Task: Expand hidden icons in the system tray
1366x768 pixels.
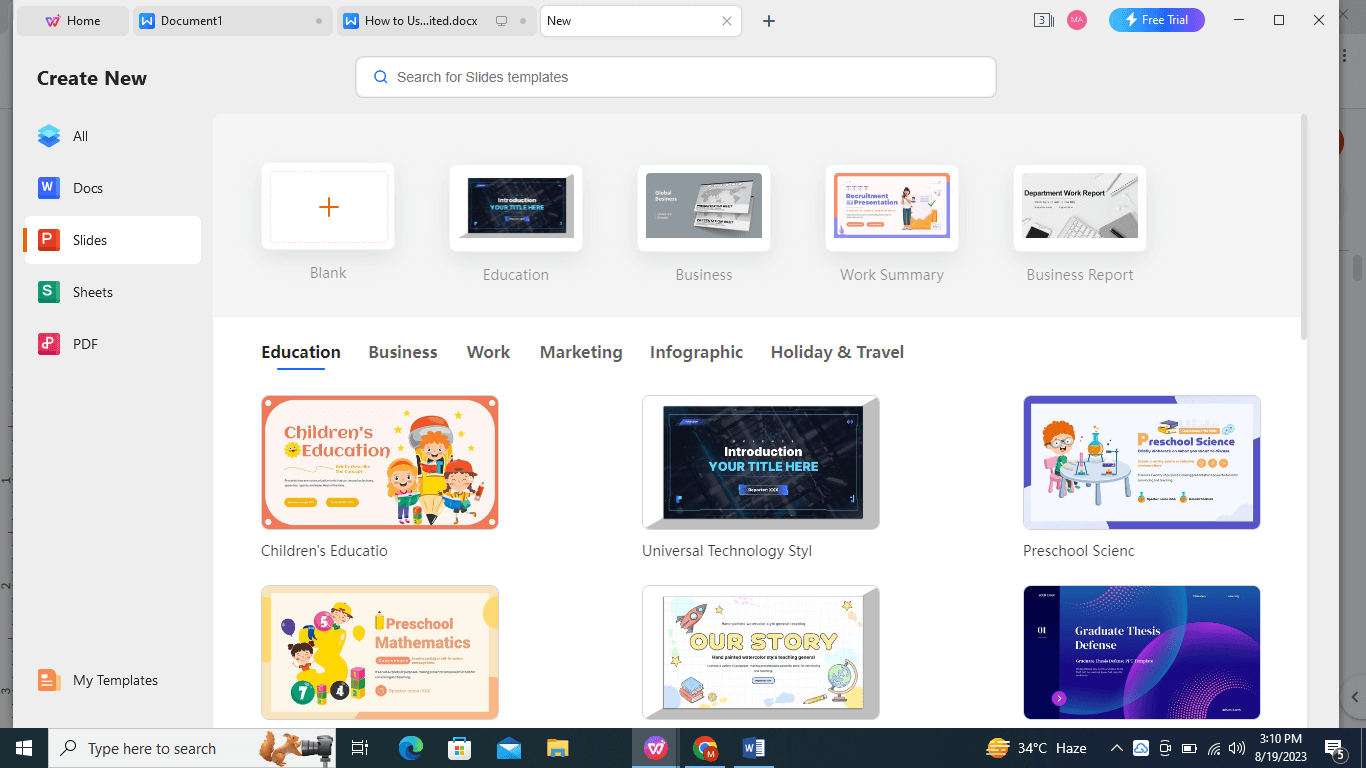Action: 1116,748
